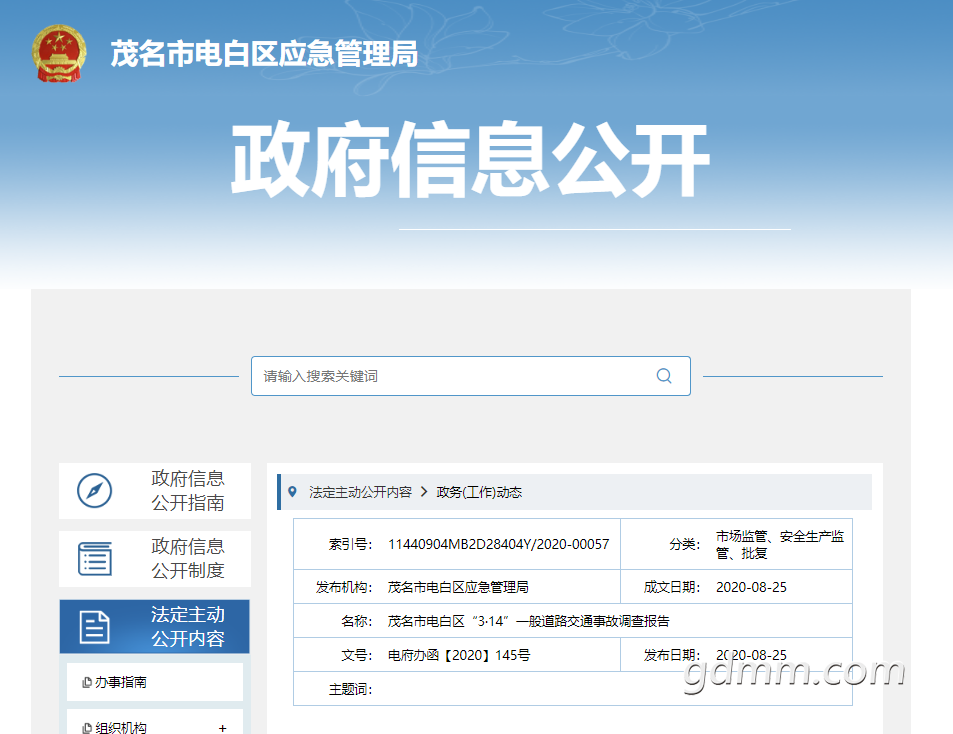Expand 组织机构 with the plus sign
The width and height of the screenshot is (953, 734).
click(x=222, y=728)
